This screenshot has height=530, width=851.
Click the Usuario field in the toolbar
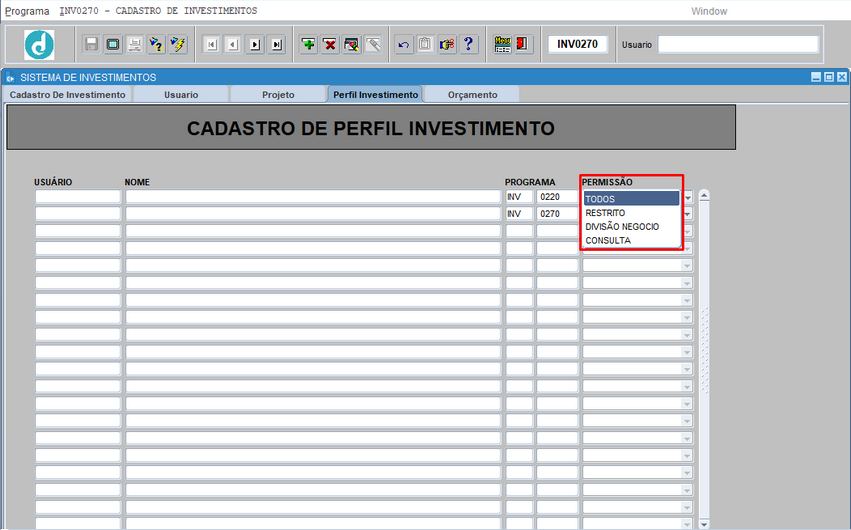tap(738, 44)
